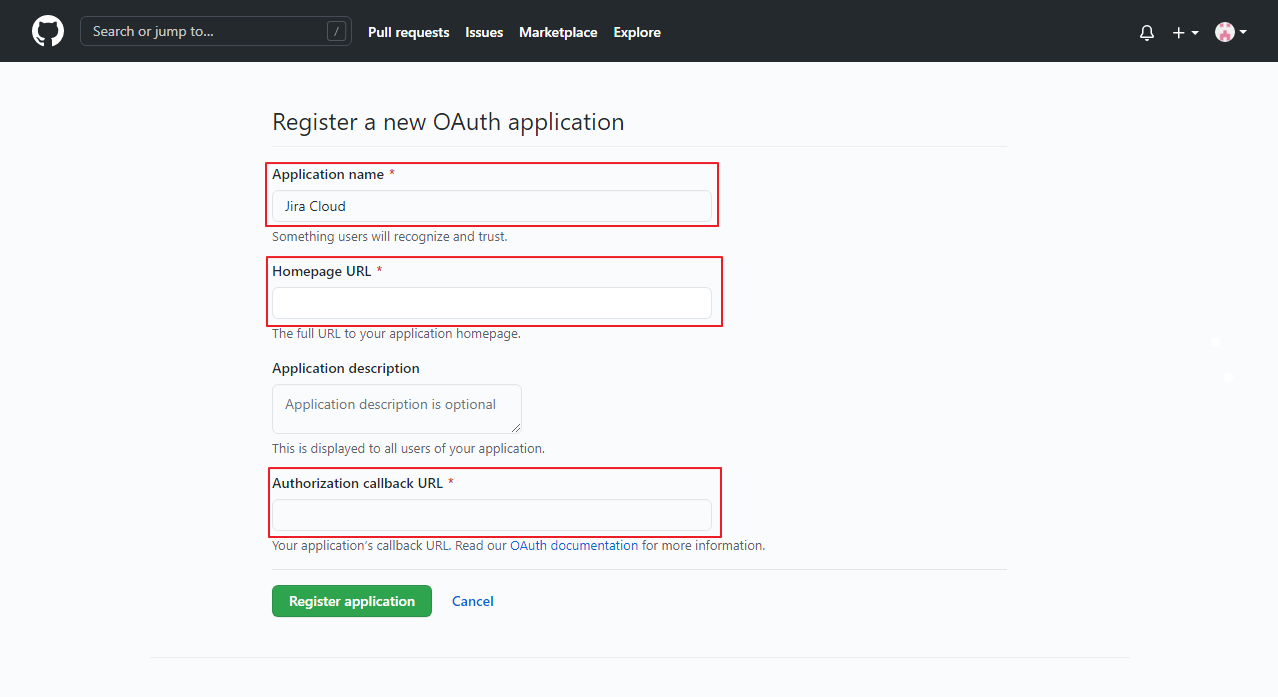The image size is (1278, 697).
Task: Click the Authorization callback URL field
Action: (x=492, y=515)
